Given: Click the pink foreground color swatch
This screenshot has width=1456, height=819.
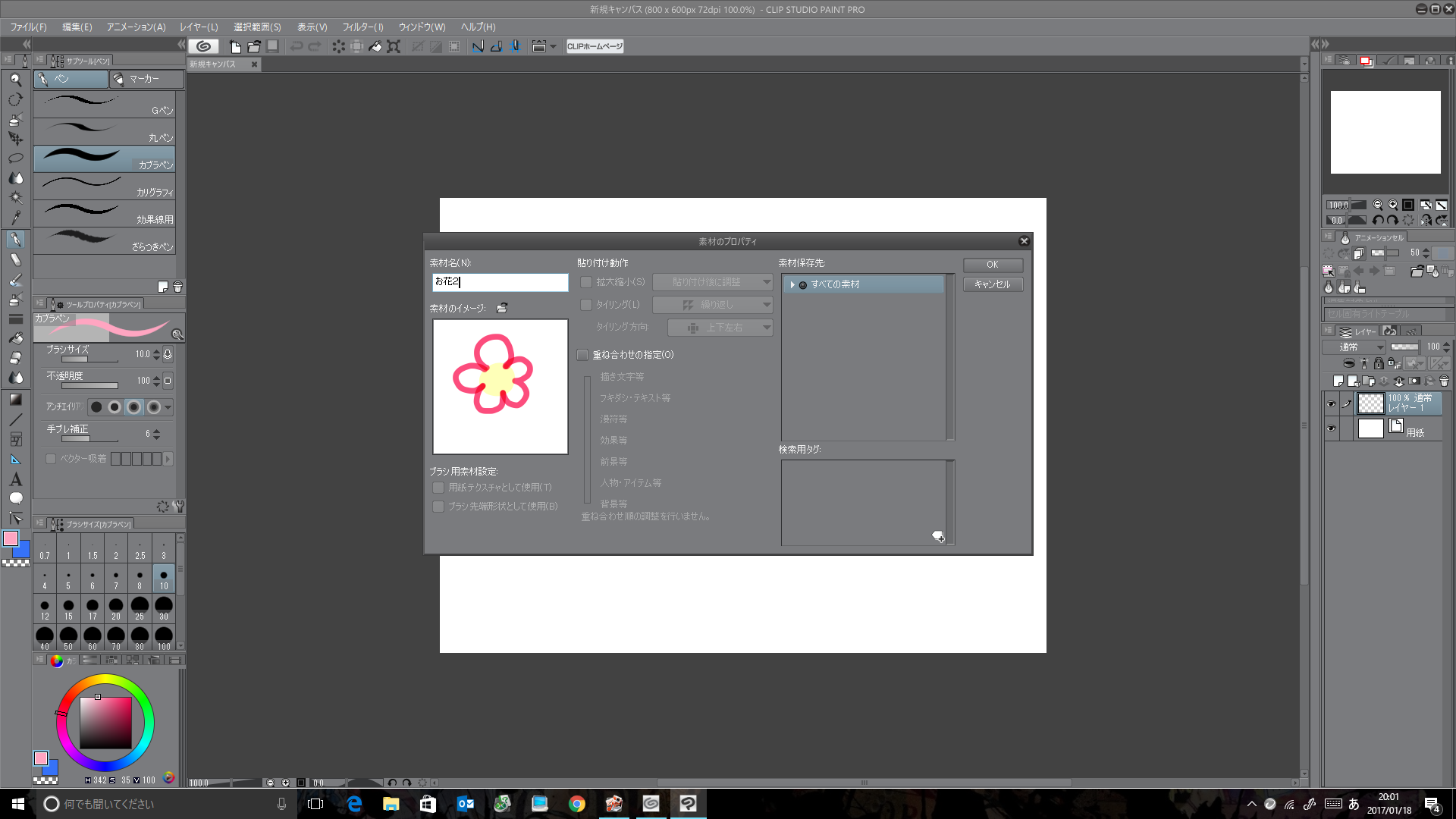Looking at the screenshot, I should pyautogui.click(x=11, y=539).
